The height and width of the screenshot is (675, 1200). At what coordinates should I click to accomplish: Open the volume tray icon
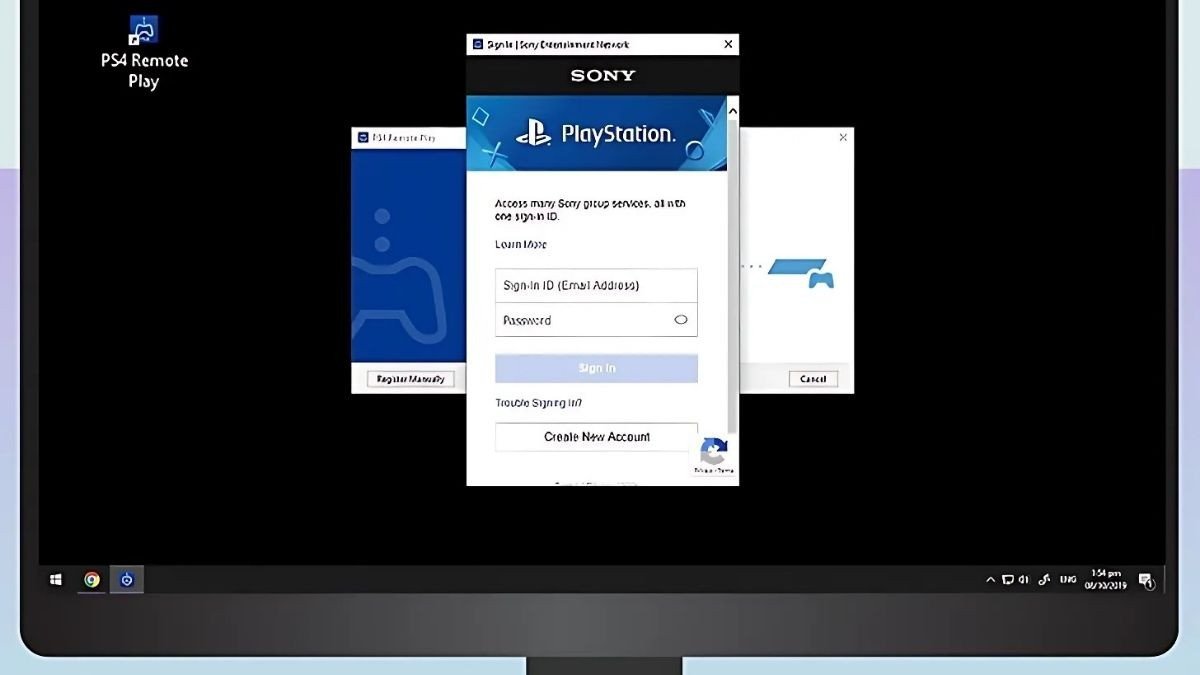[1024, 579]
